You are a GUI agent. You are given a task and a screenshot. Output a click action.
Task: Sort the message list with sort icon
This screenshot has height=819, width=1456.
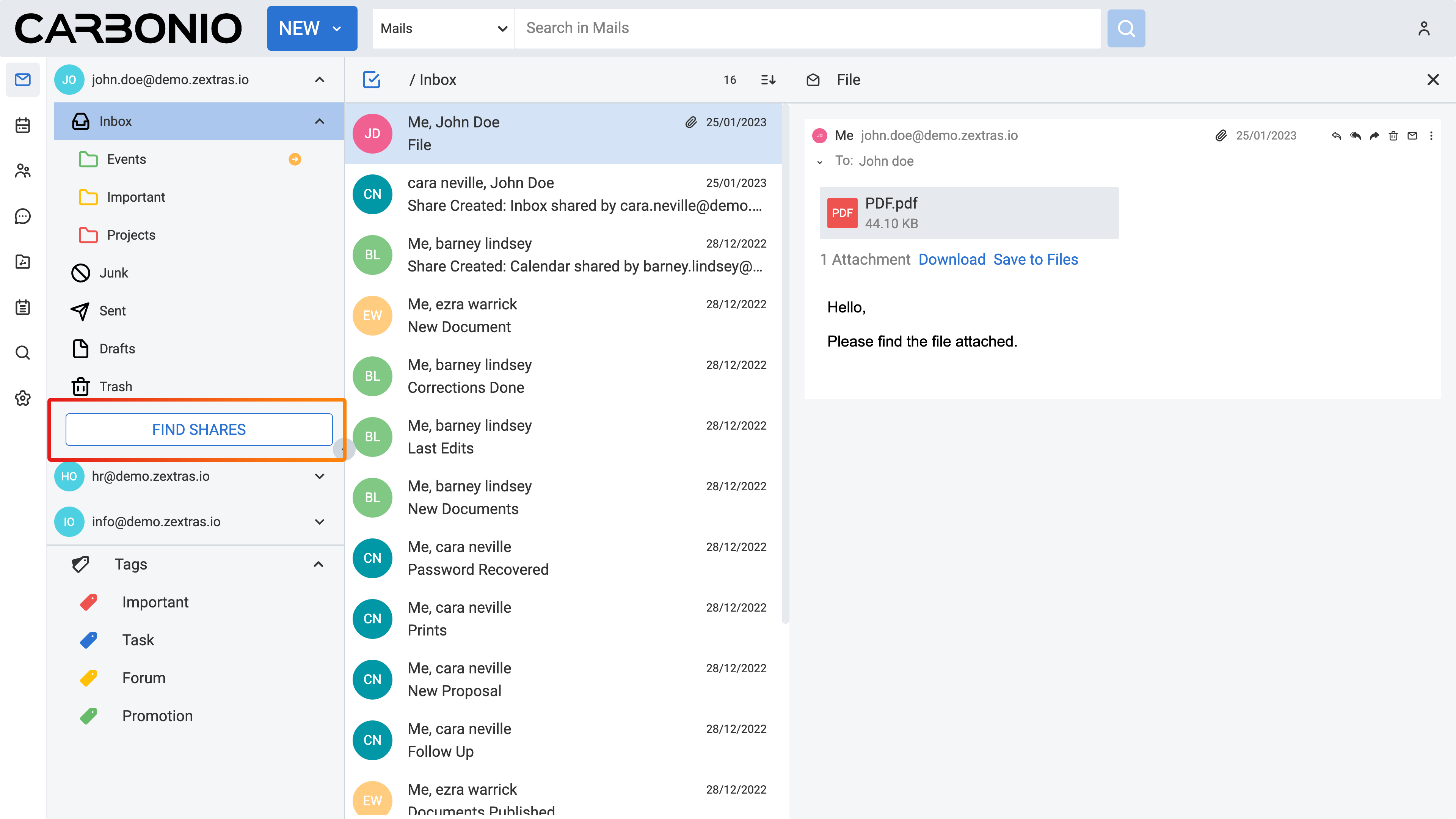[x=768, y=80]
